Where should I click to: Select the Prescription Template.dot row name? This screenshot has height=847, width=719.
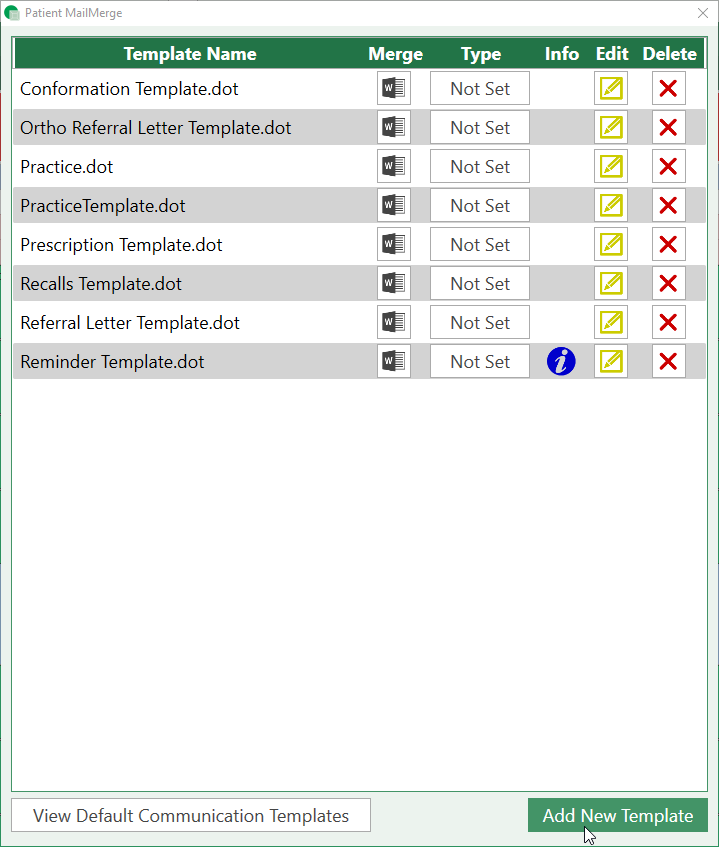click(121, 245)
